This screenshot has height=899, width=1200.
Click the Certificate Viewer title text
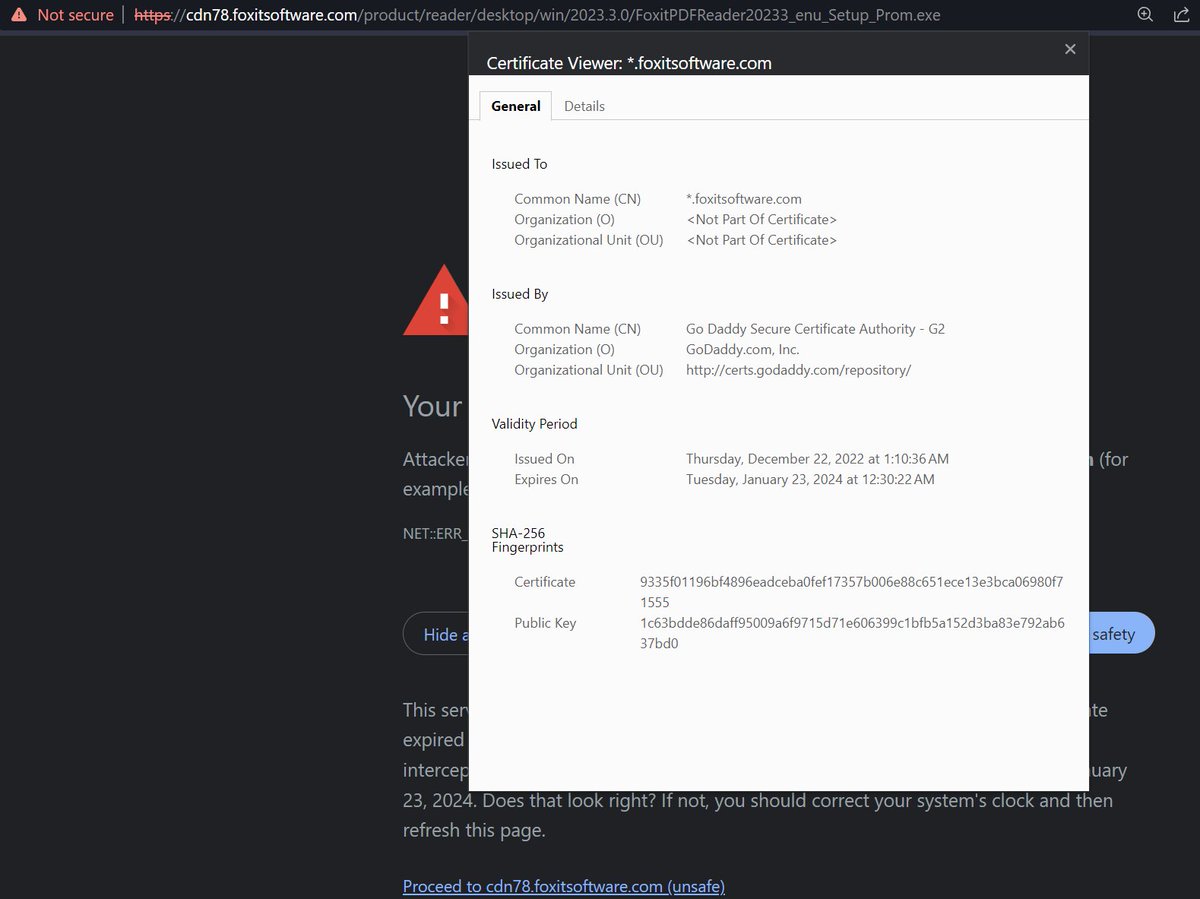tap(629, 63)
